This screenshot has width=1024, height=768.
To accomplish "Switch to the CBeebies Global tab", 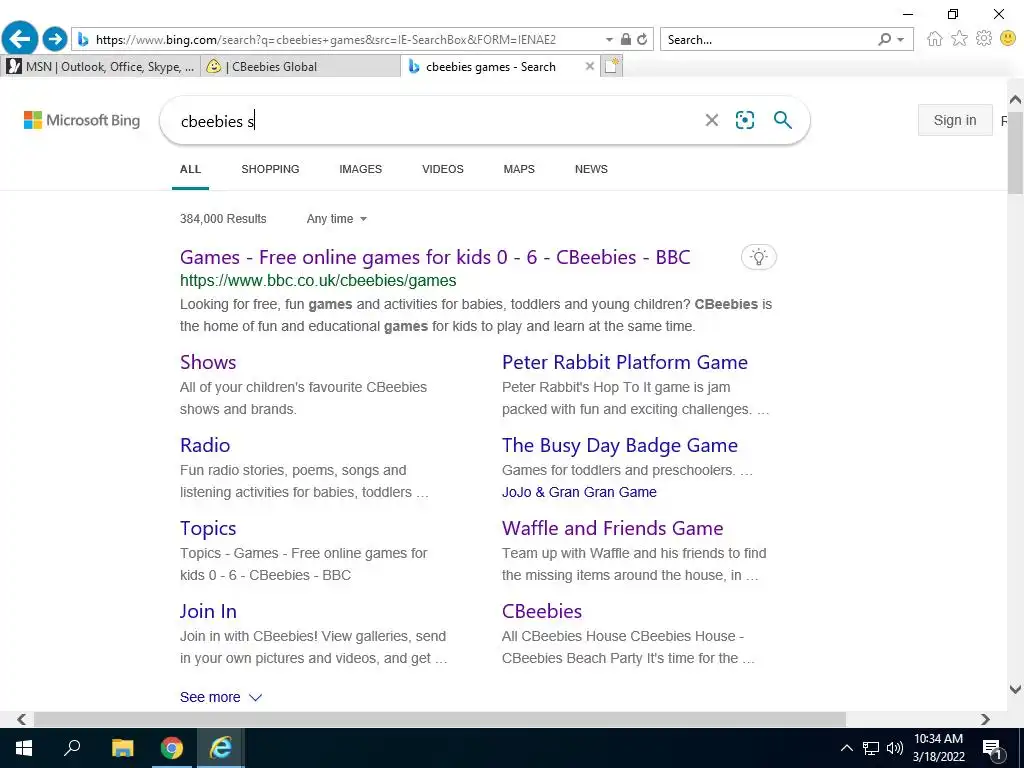I will [300, 67].
